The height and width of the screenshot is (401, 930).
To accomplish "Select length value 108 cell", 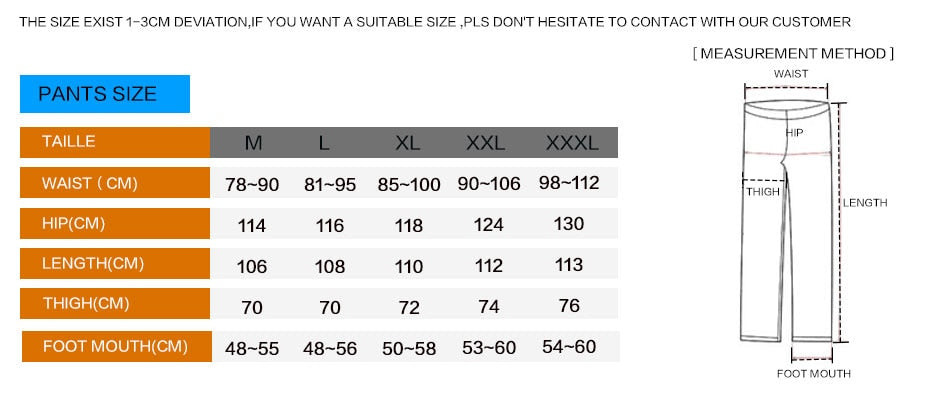I will point(330,266).
